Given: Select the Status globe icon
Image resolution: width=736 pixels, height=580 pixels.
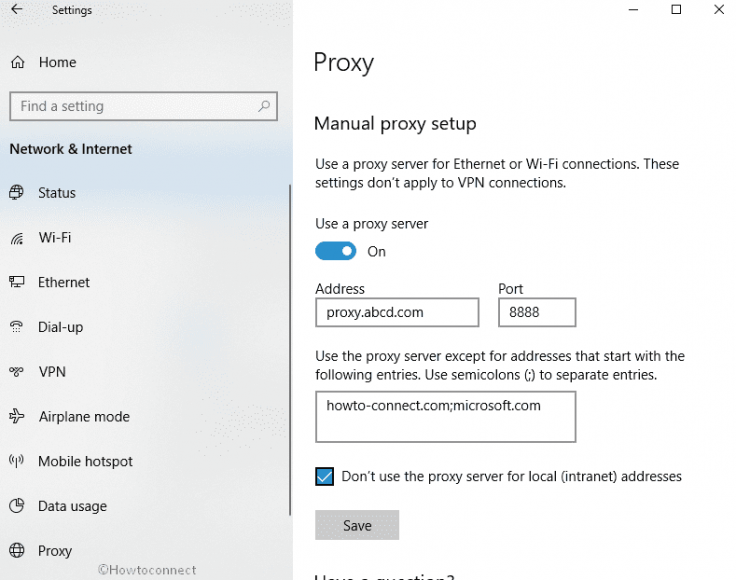Looking at the screenshot, I should [x=16, y=192].
